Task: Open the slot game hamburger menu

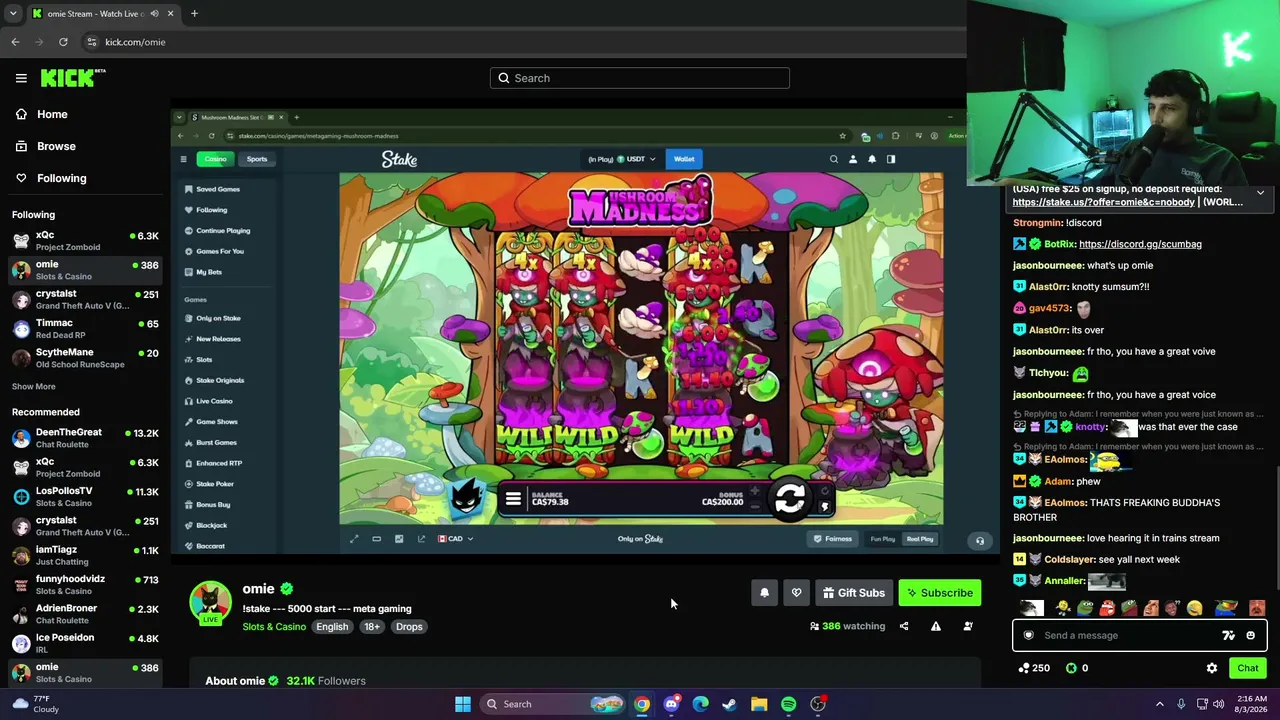Action: [x=513, y=499]
